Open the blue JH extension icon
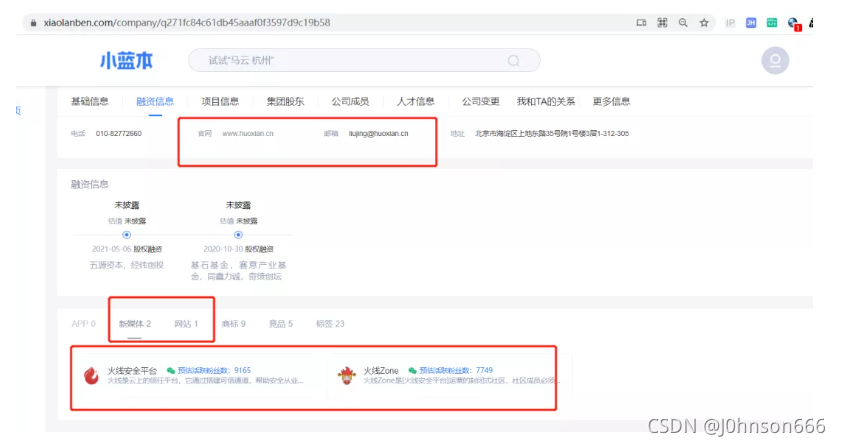The image size is (841, 446). click(751, 23)
